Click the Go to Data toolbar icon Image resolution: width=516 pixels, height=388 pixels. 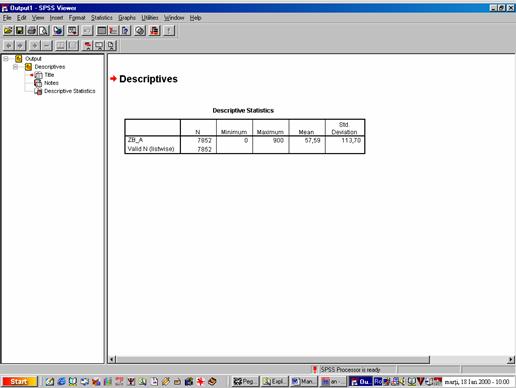coord(102,31)
